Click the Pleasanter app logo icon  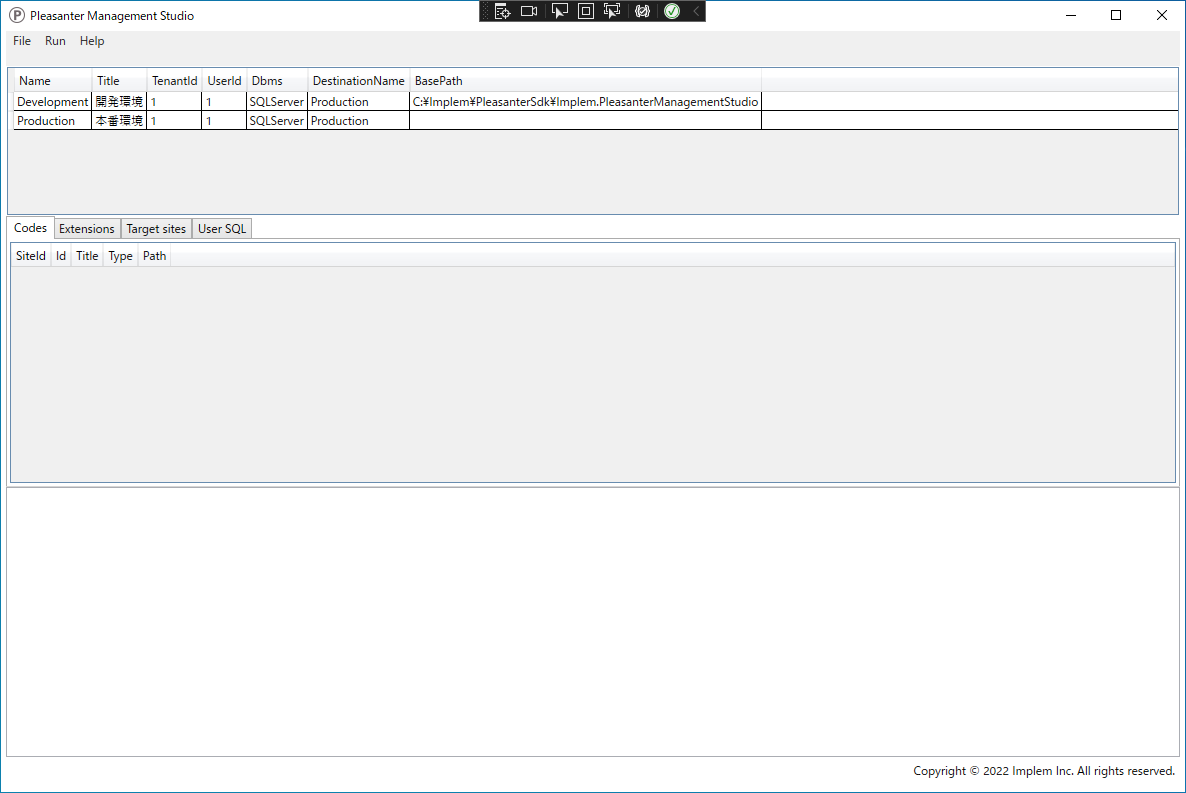pyautogui.click(x=17, y=15)
